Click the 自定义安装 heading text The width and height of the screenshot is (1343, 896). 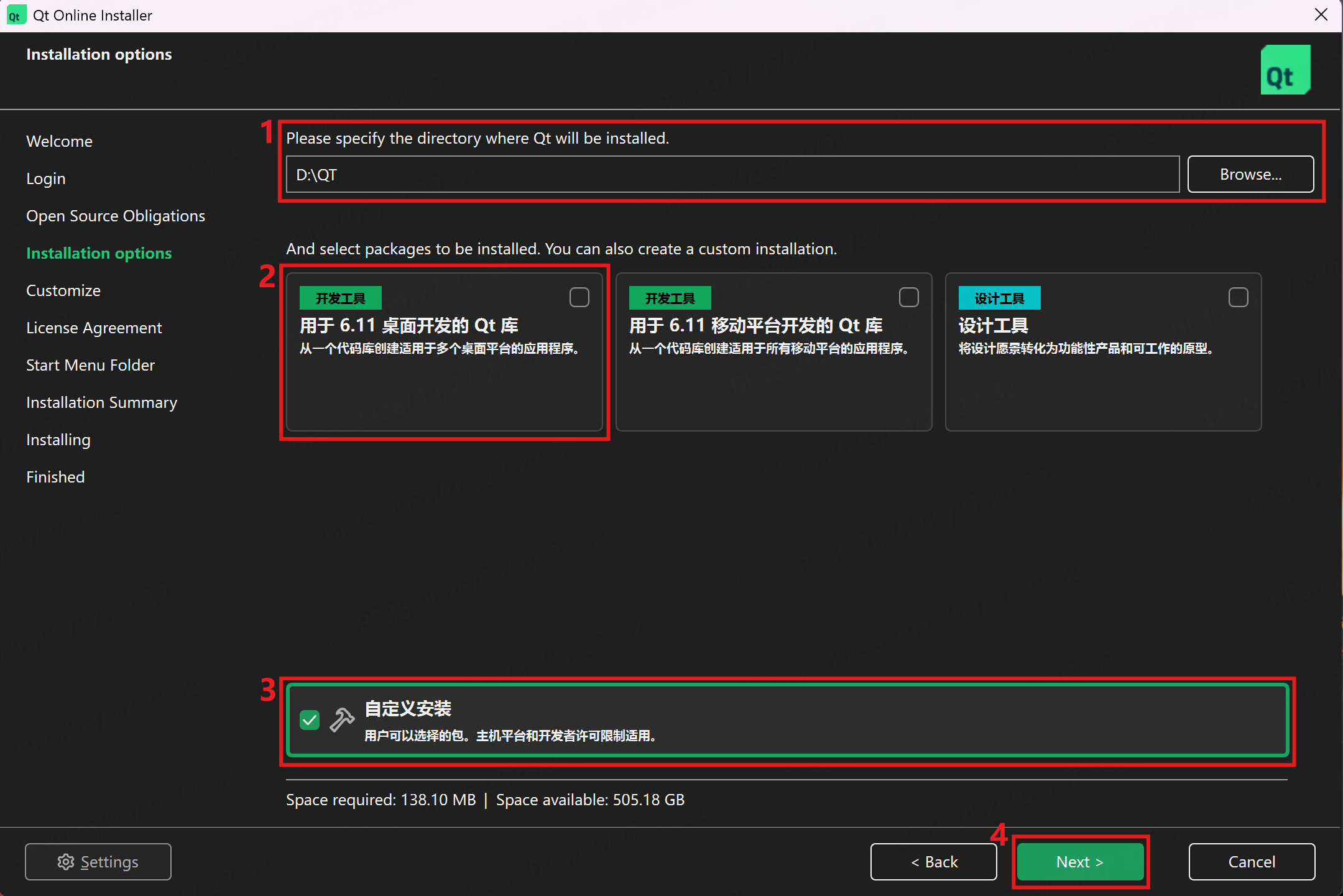click(408, 708)
